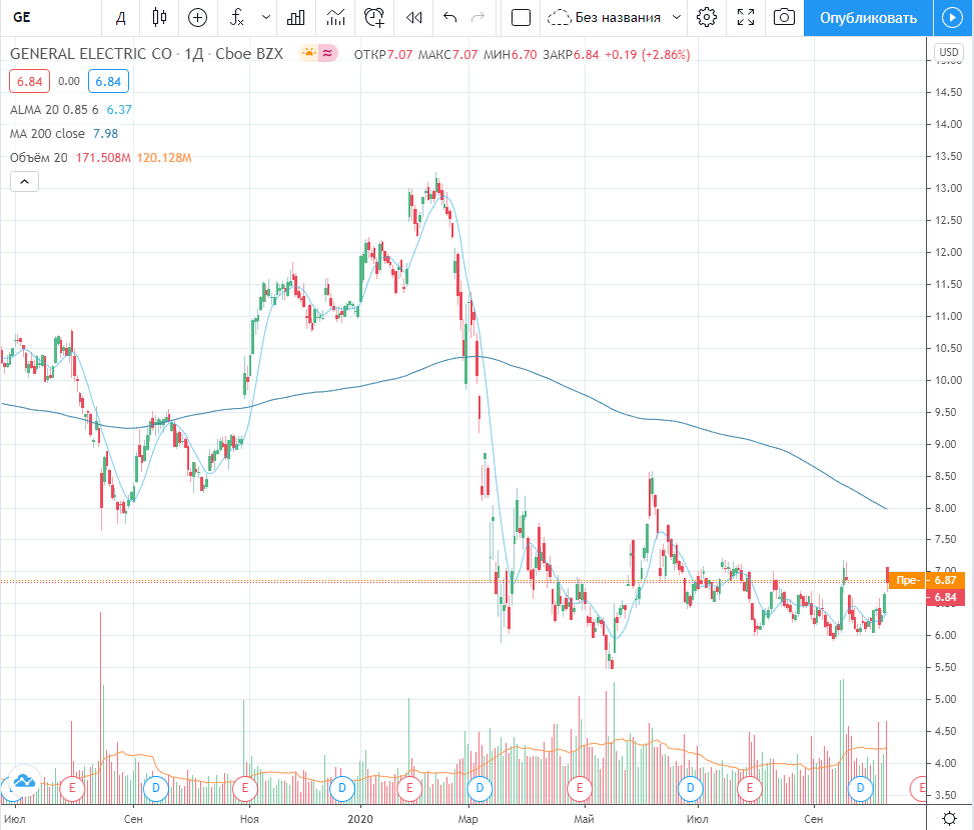Click the red 6.84 sell price box

(29, 81)
